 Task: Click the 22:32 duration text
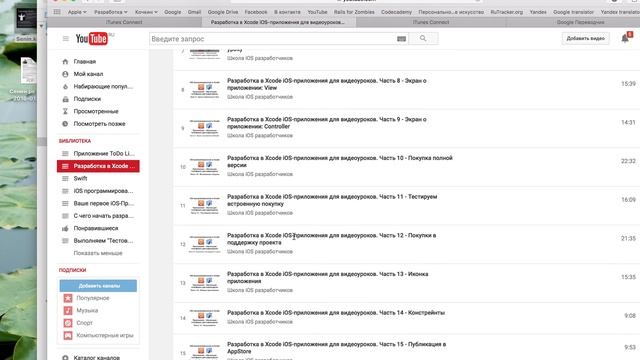point(628,161)
